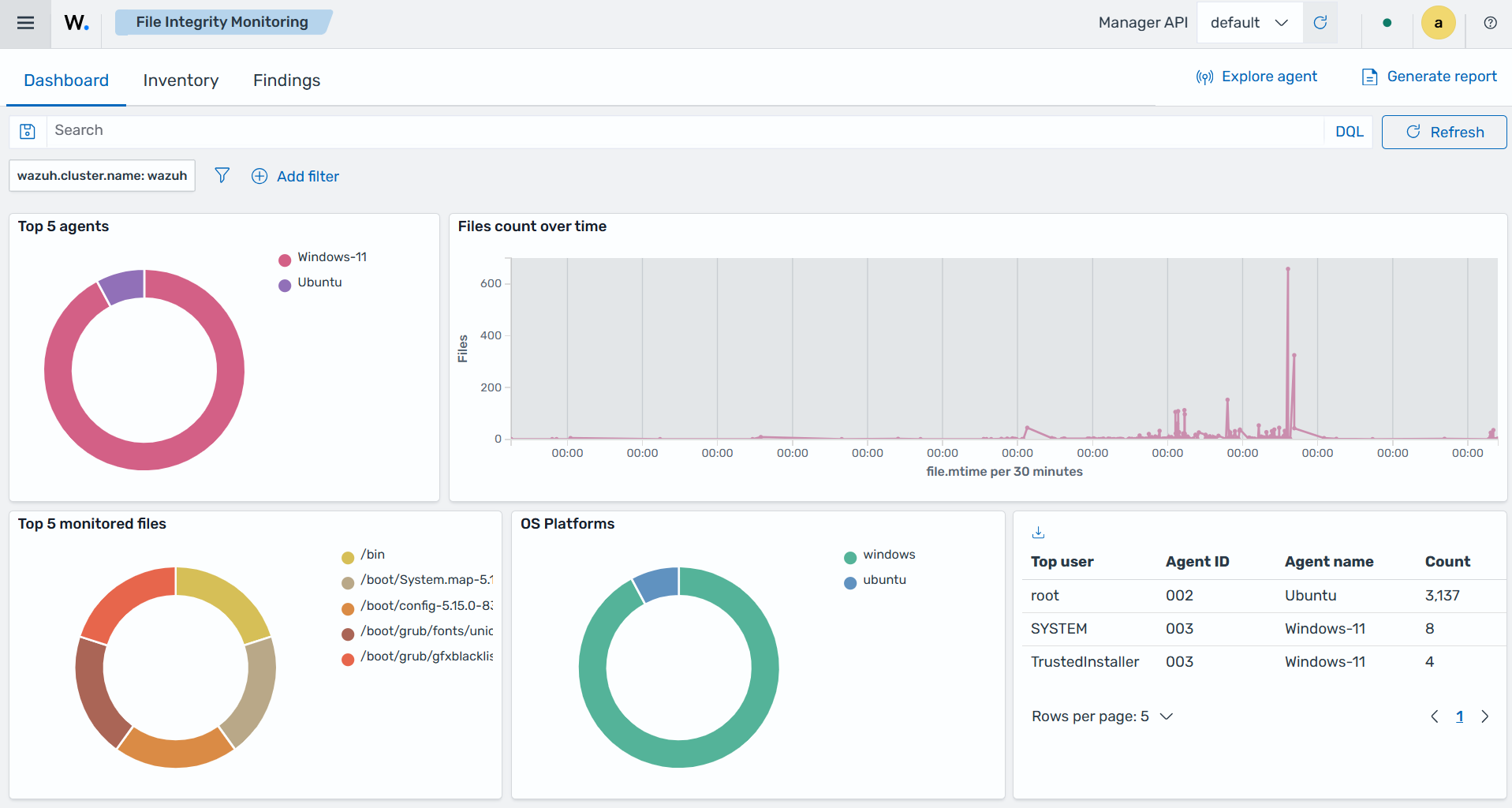Sort table by Agent ID column

point(1197,562)
